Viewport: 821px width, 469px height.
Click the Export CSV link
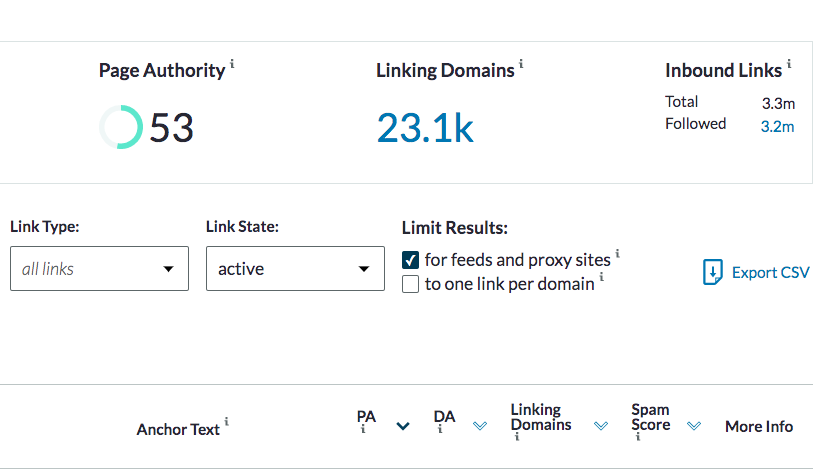click(770, 272)
